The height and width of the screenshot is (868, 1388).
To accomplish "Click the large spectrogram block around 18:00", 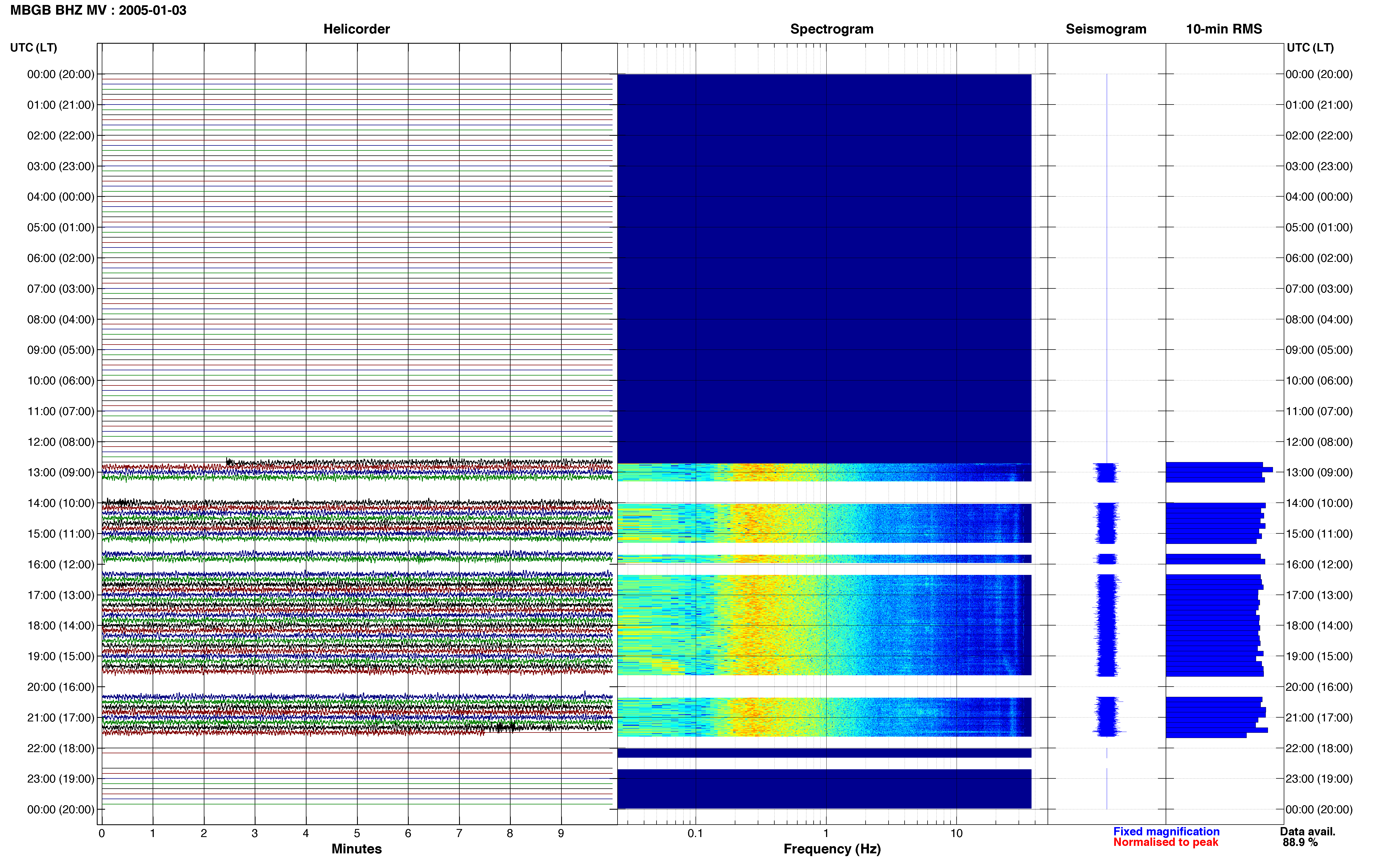I will tap(824, 625).
